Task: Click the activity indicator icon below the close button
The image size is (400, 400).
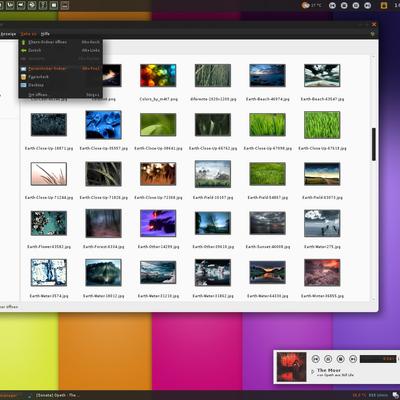Action: point(373,34)
